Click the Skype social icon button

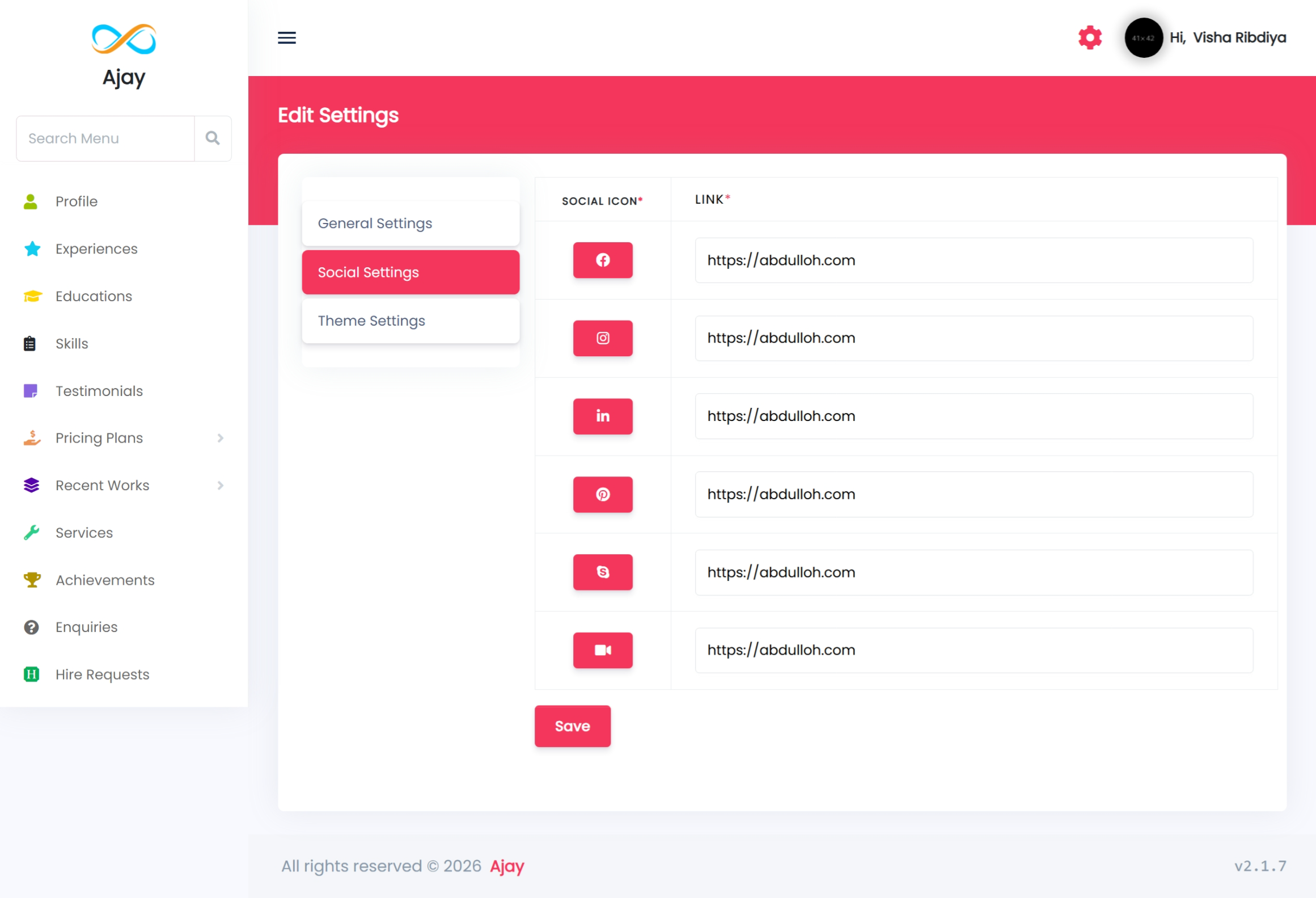click(x=602, y=572)
